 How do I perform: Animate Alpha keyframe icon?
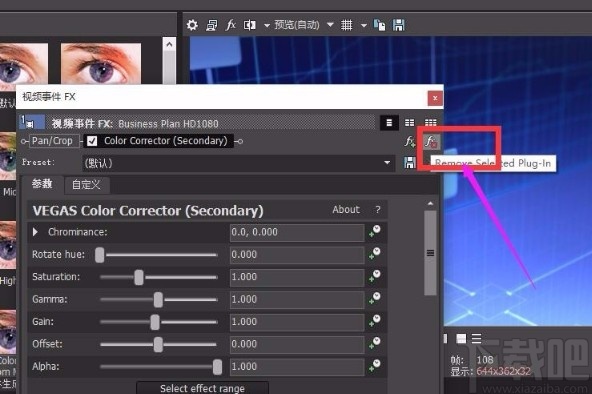pos(375,365)
